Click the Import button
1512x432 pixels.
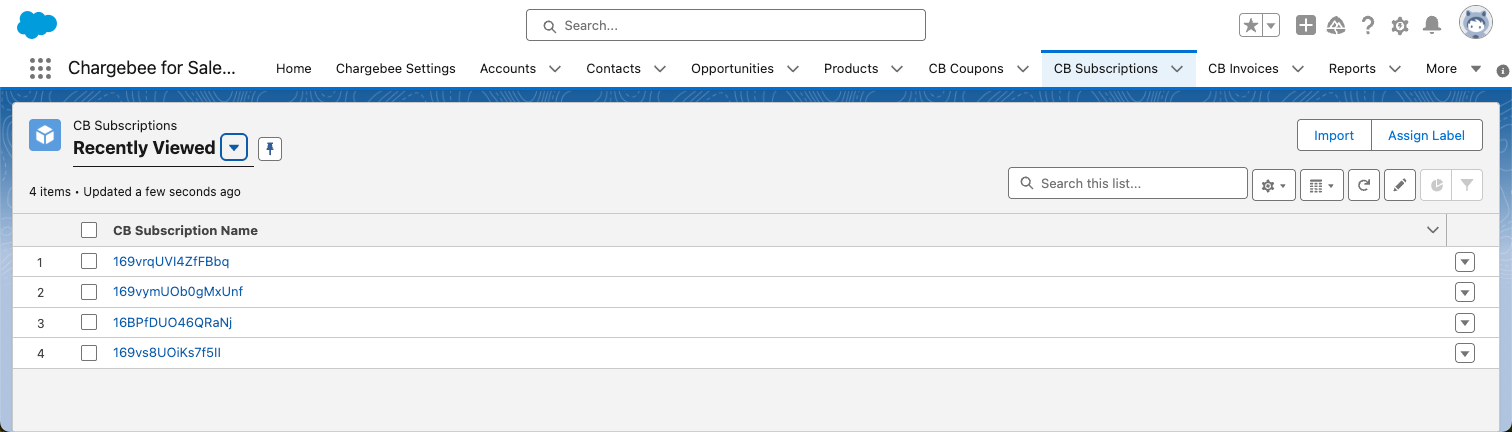(1333, 136)
